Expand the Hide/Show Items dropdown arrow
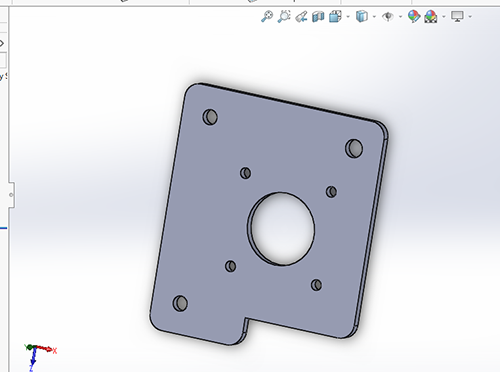500x372 pixels. click(x=401, y=16)
